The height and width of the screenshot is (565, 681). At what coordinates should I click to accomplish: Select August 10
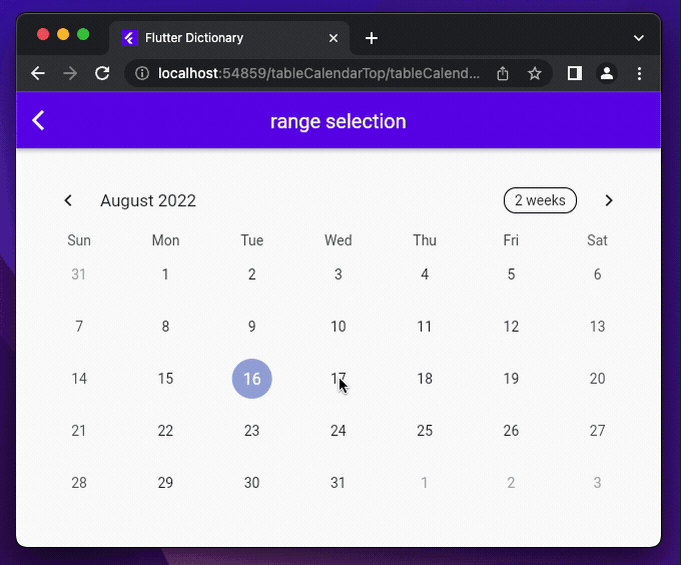pyautogui.click(x=338, y=327)
